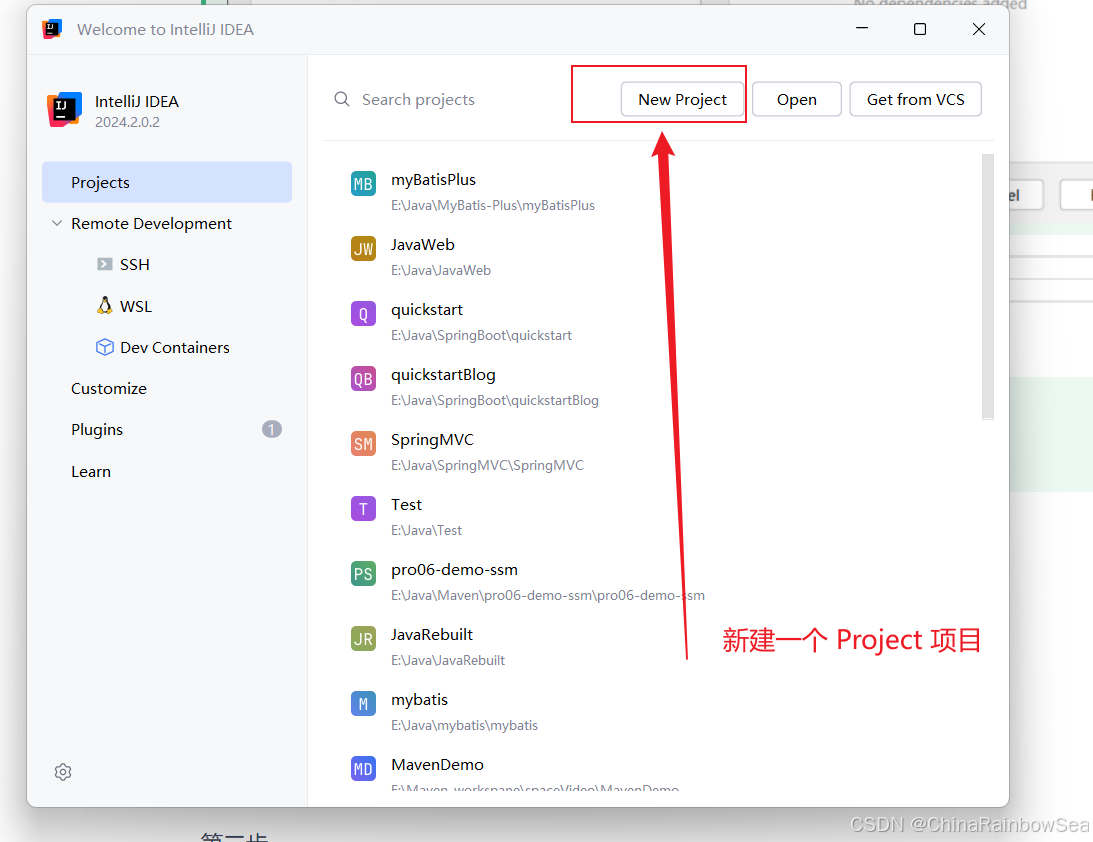Viewport: 1093px width, 842px height.
Task: Open the Customize section
Action: [109, 388]
